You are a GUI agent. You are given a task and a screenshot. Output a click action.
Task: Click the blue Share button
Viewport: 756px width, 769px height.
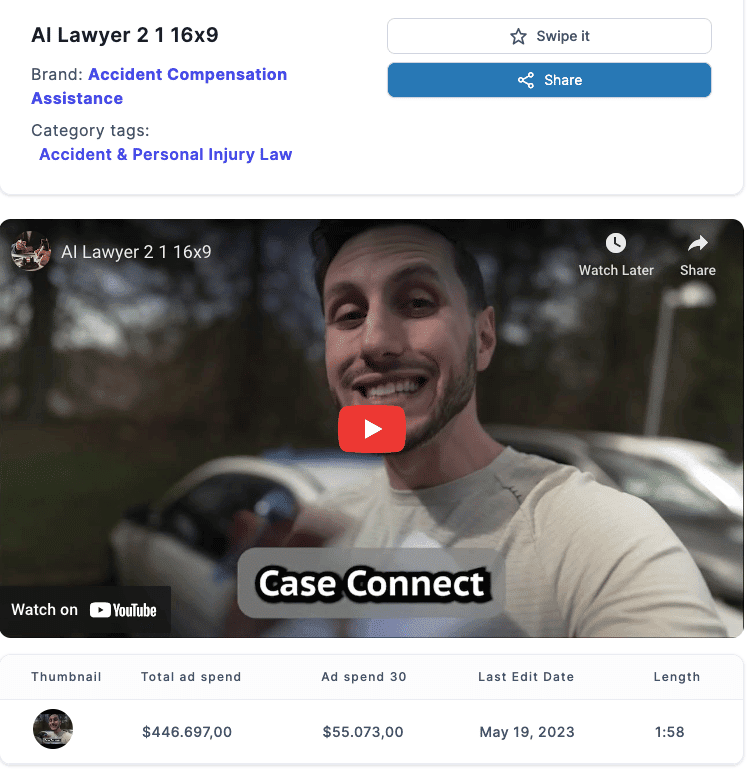point(549,80)
